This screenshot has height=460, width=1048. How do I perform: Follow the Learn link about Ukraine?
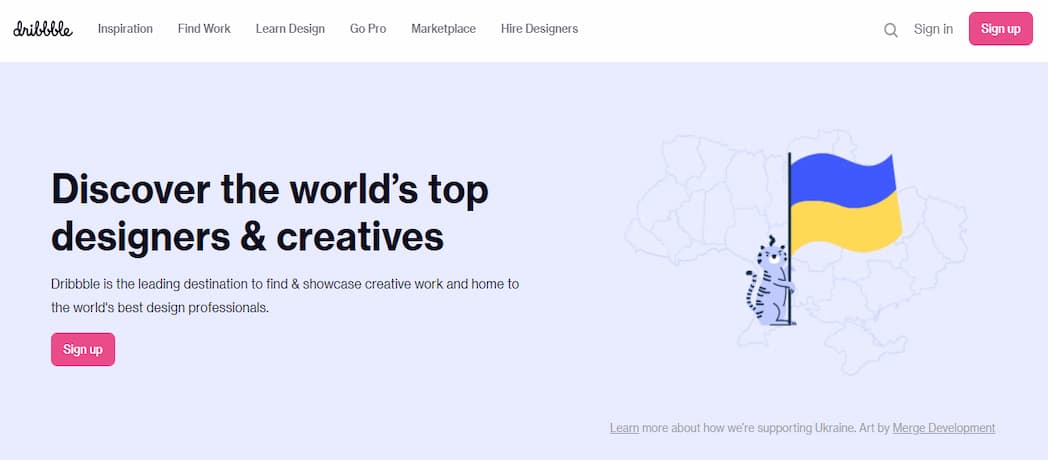coord(624,428)
